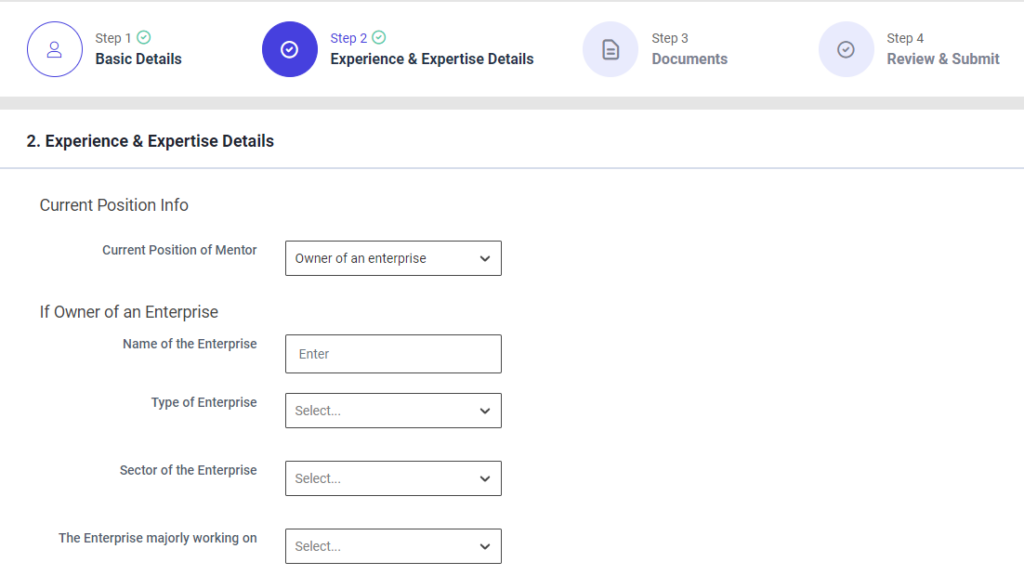Viewport: 1024px width, 575px height.
Task: Click the 'Name of the Enterprise' label
Action: tap(189, 344)
